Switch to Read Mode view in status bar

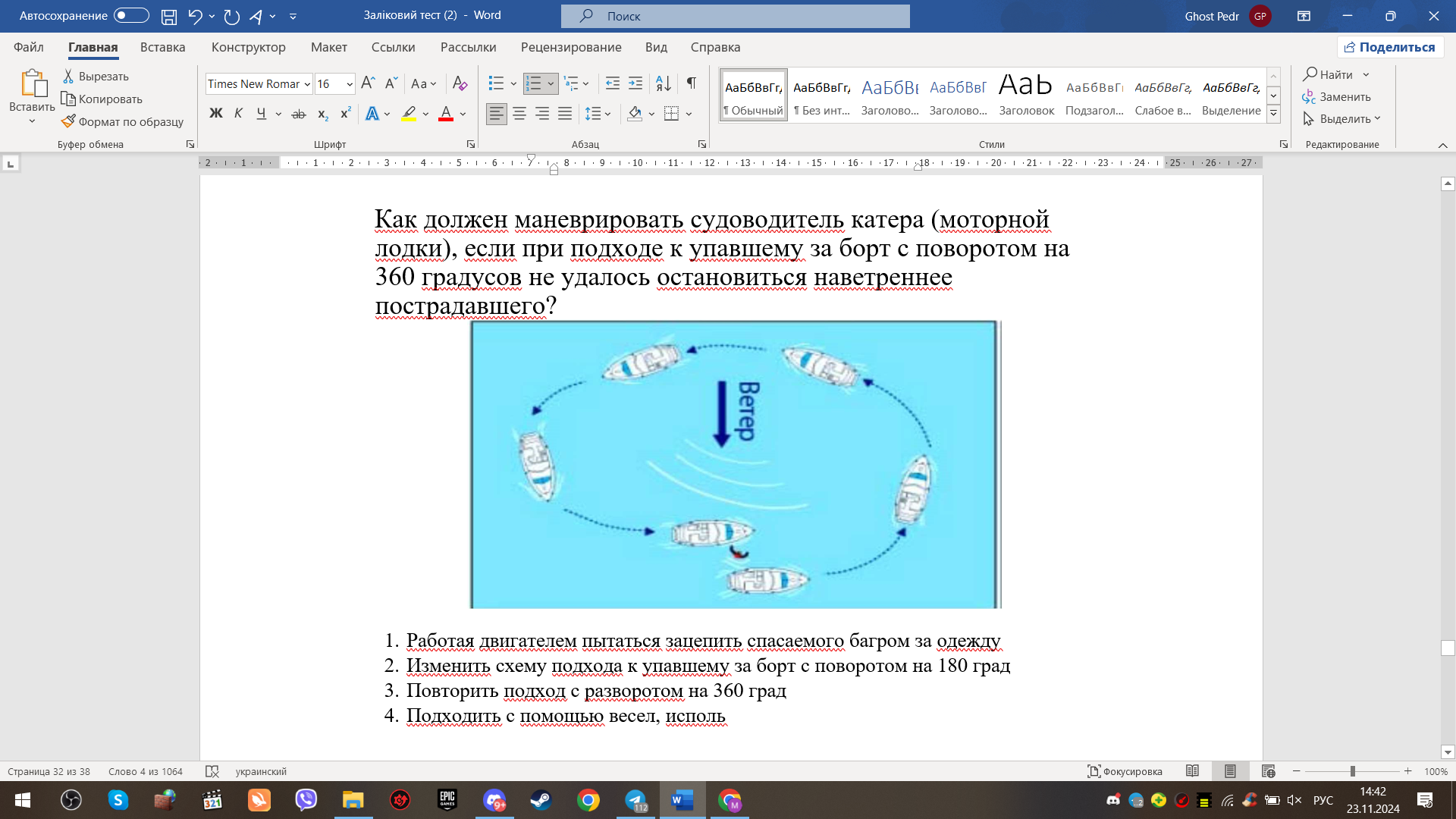click(x=1192, y=771)
